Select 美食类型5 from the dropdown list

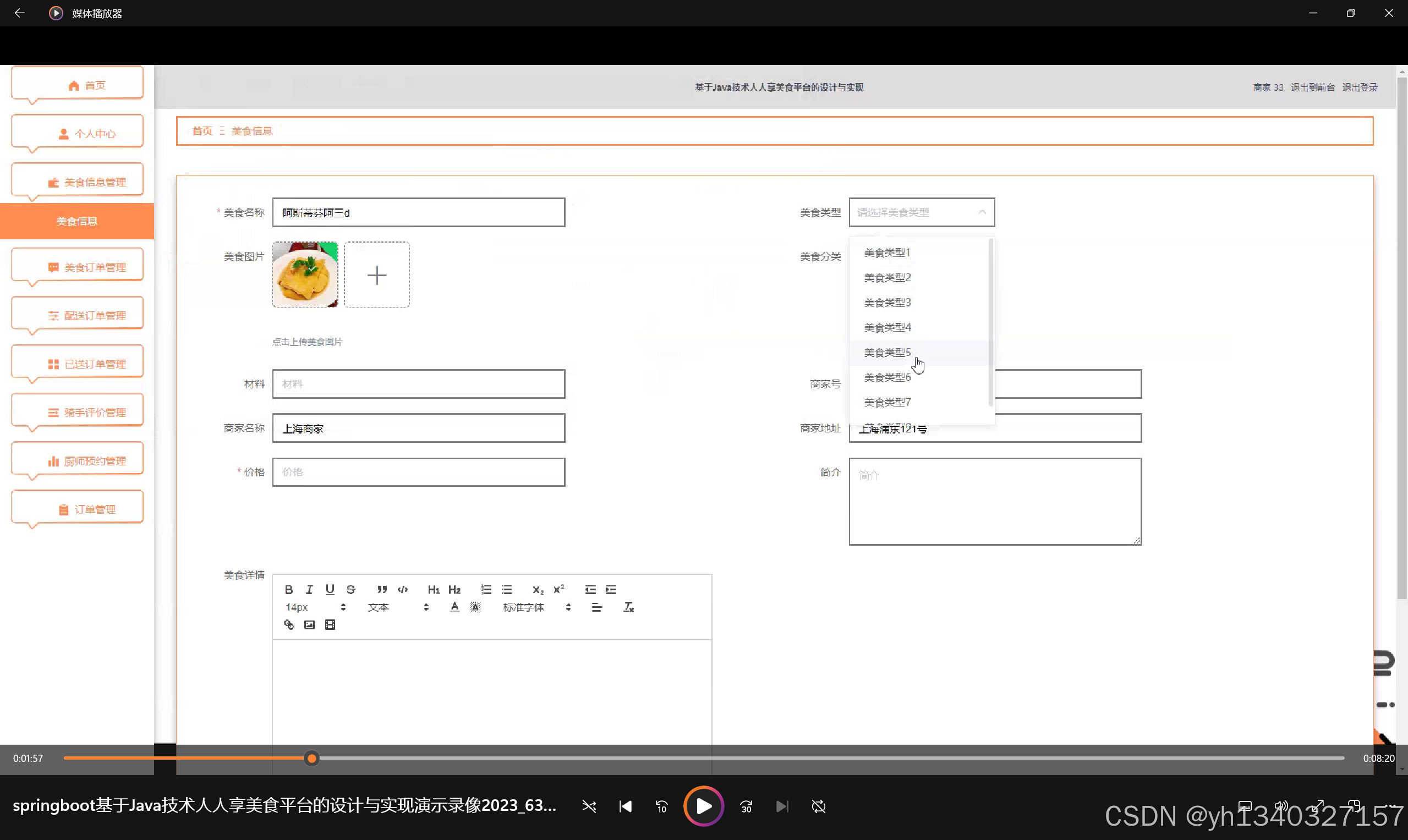[887, 353]
